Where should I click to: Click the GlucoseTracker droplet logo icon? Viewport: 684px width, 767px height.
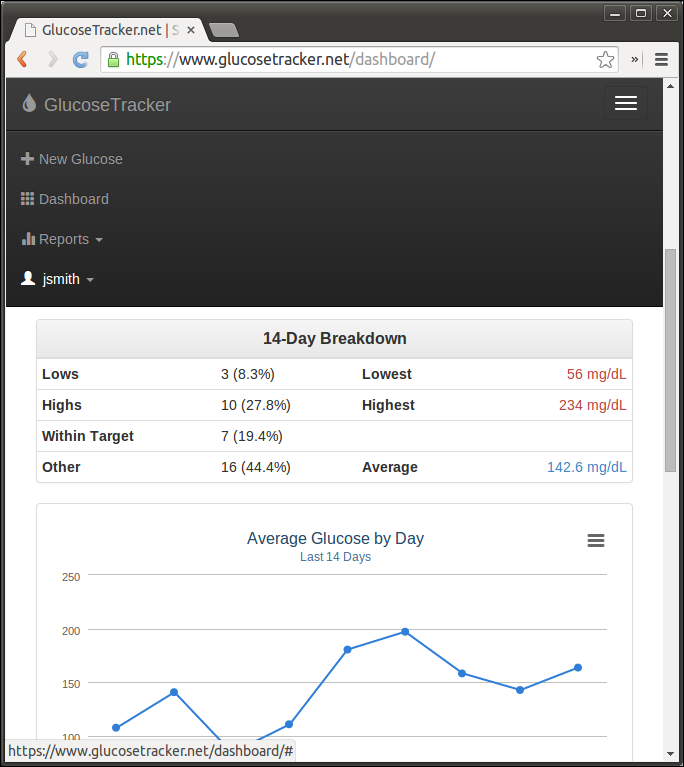[x=29, y=103]
